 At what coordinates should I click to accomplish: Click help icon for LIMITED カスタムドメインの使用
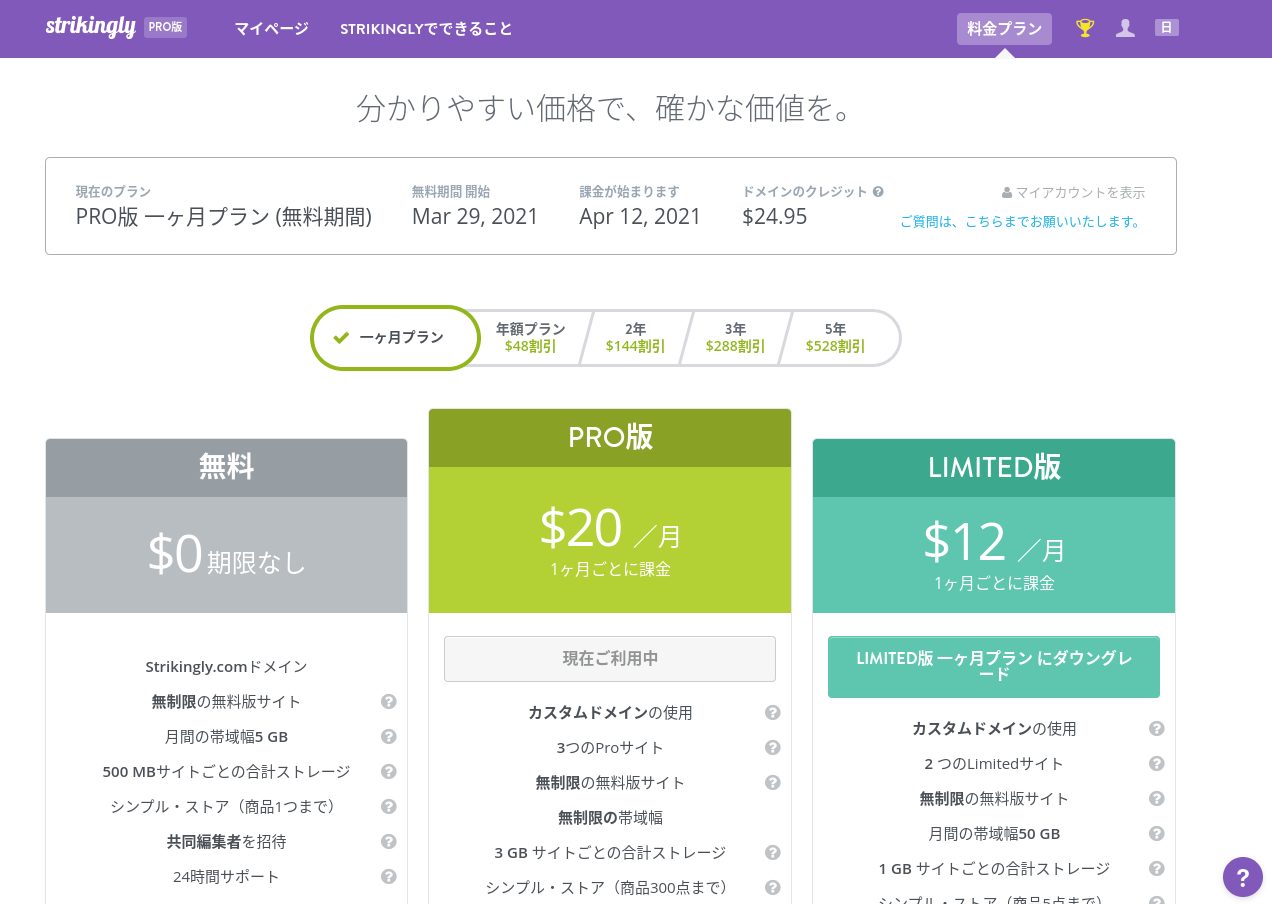click(1157, 729)
